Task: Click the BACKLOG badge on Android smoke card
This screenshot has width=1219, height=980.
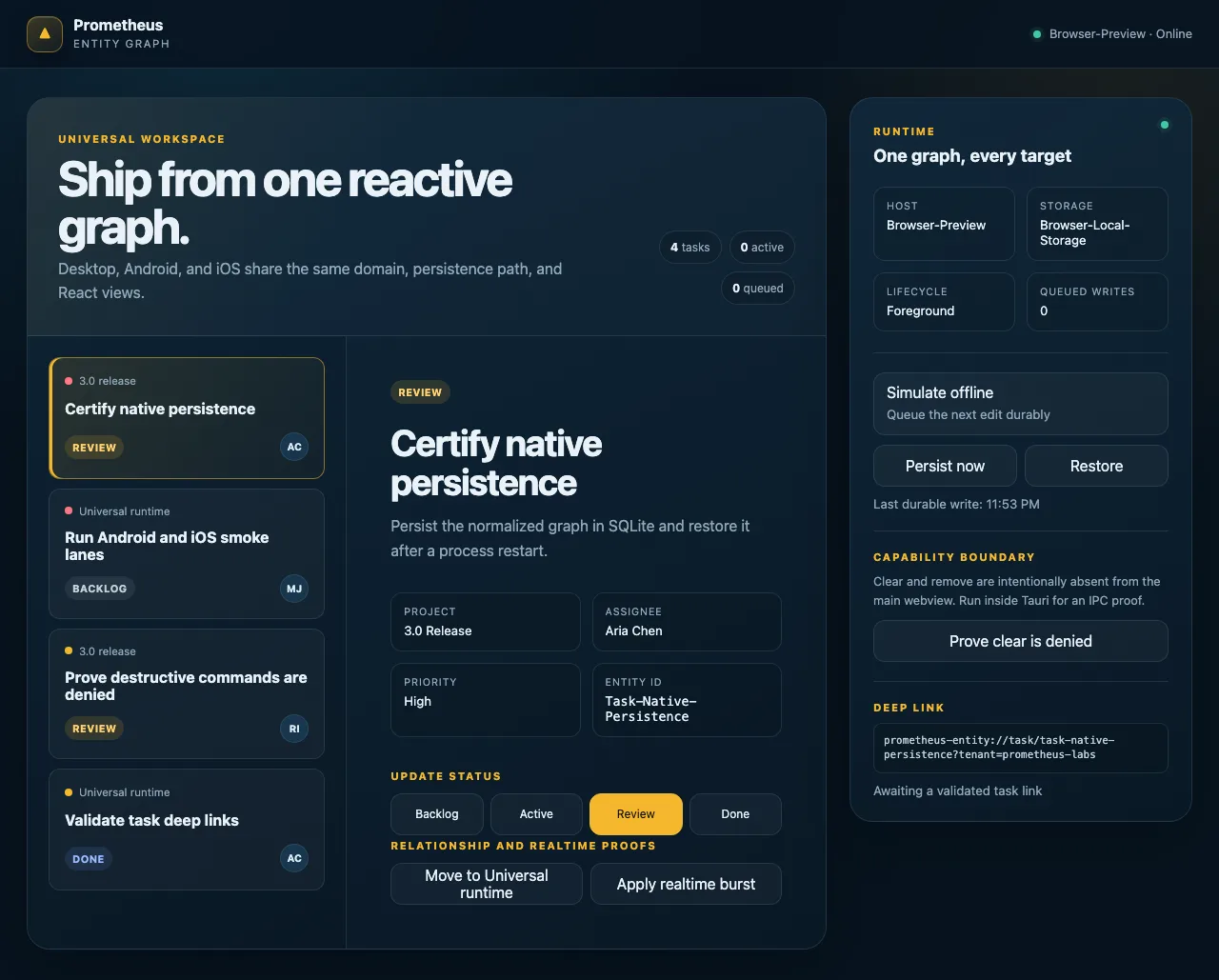Action: tap(100, 589)
